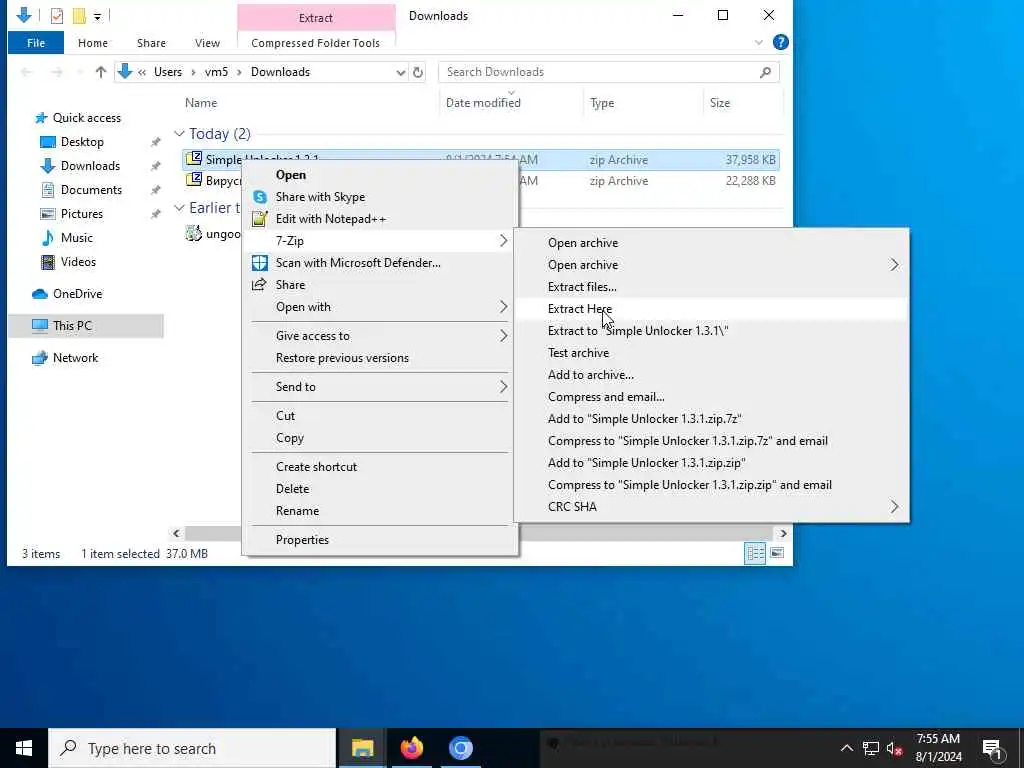Open the Compressed Folder Tools tab

pos(315,43)
